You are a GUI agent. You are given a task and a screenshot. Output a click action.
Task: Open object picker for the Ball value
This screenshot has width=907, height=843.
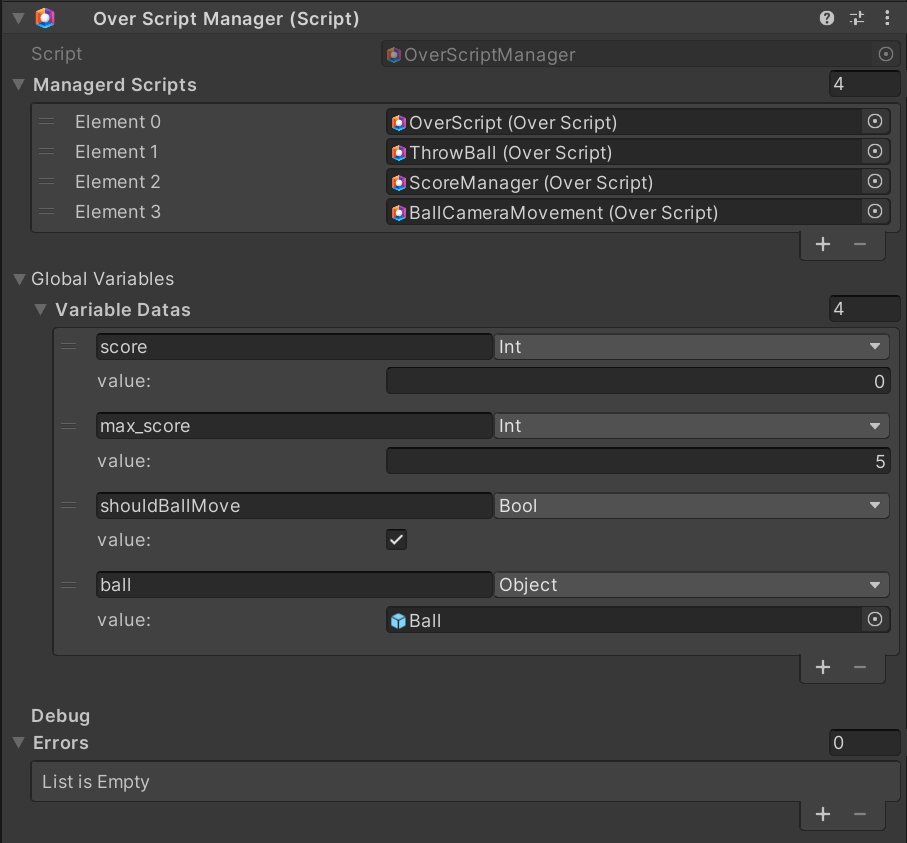tap(875, 620)
